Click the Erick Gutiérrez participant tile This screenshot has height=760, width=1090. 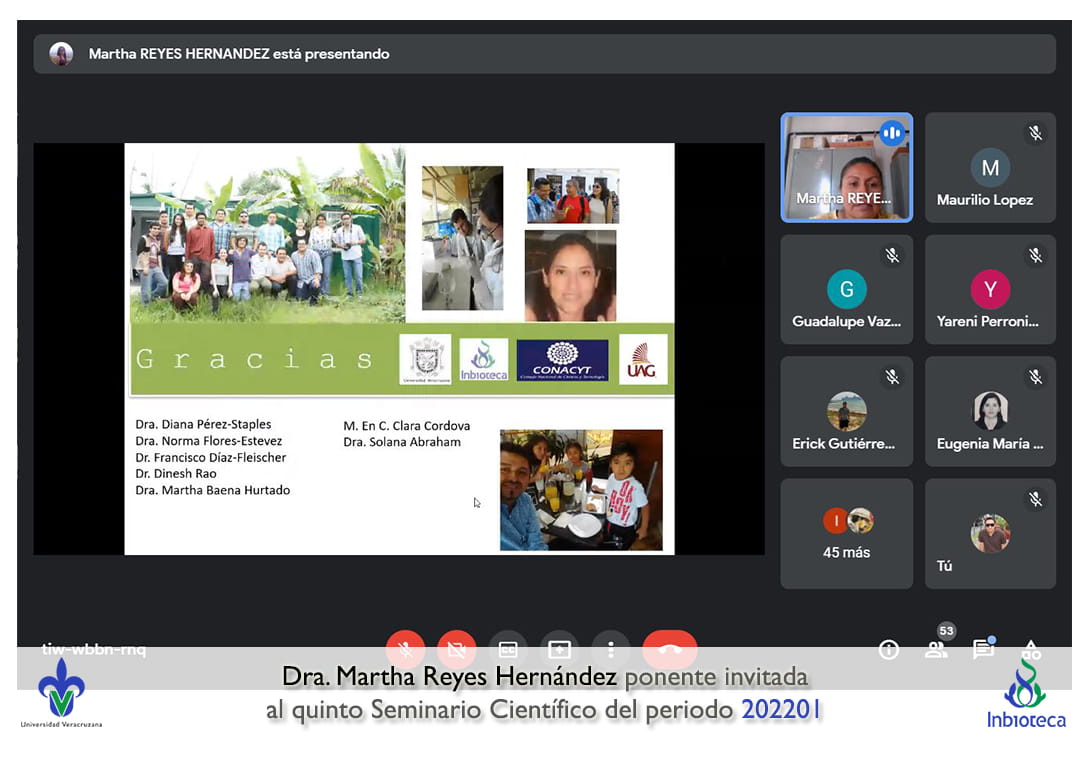(846, 411)
